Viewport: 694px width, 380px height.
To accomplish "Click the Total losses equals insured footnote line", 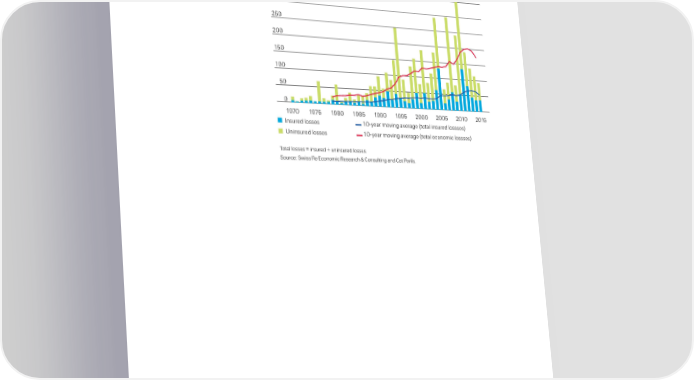I will point(323,150).
